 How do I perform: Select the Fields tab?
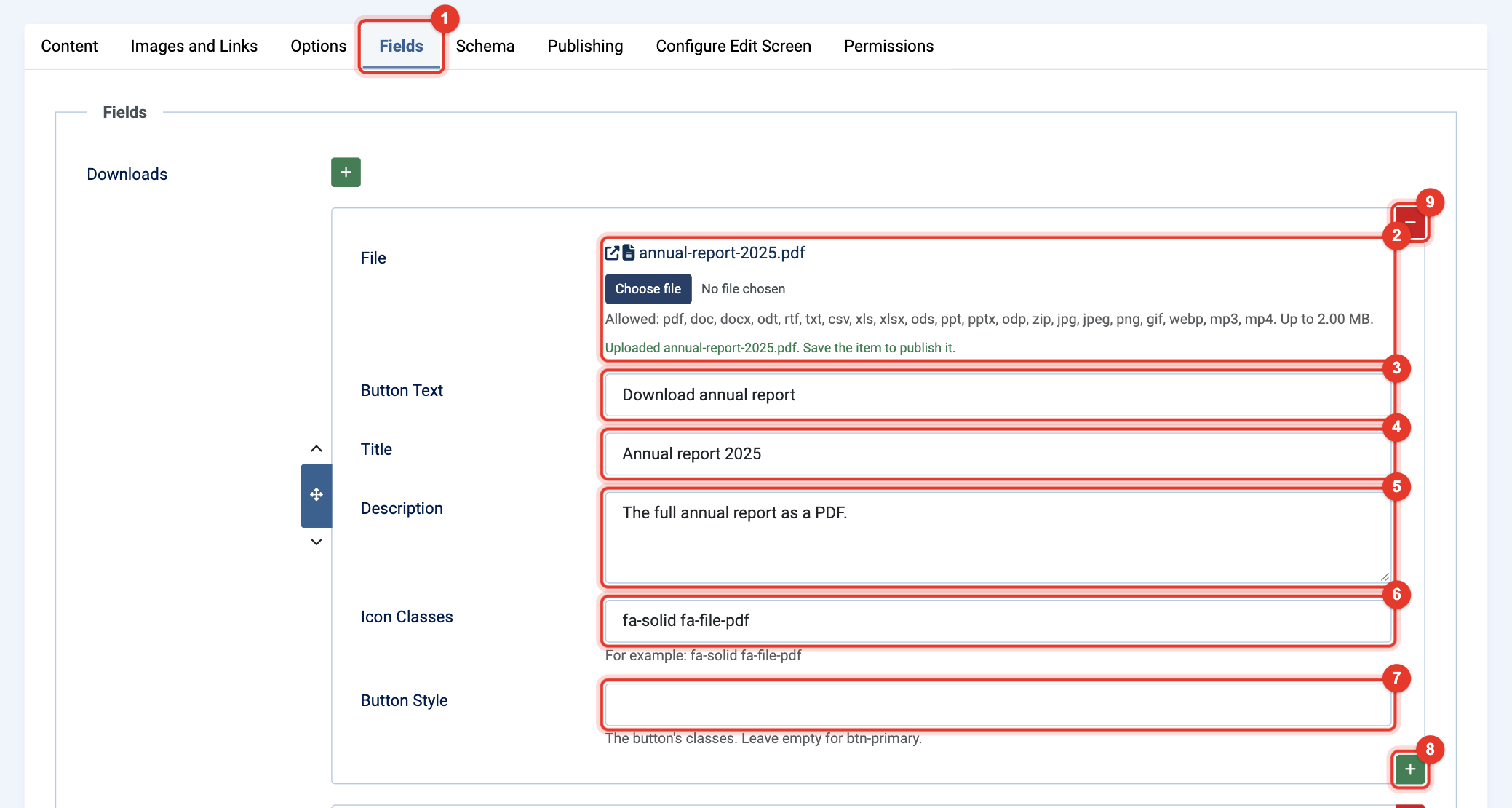tap(401, 46)
